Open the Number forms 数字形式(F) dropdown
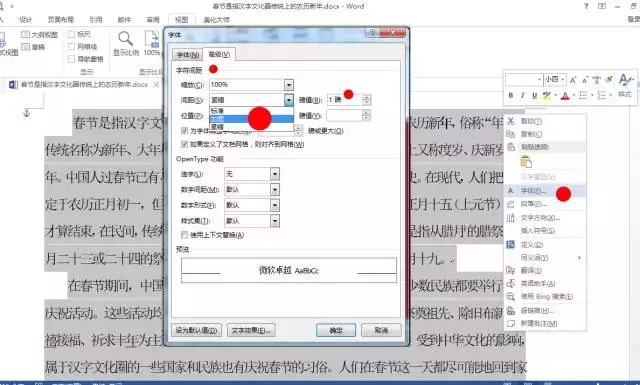 tap(275, 205)
